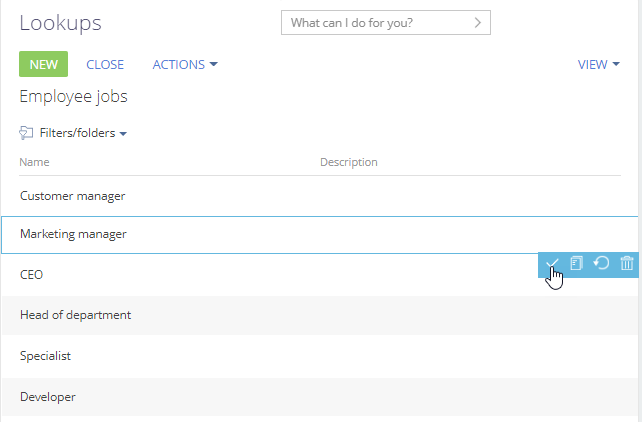Submit the command line with the arrow icon
642x422 pixels.
tap(477, 23)
